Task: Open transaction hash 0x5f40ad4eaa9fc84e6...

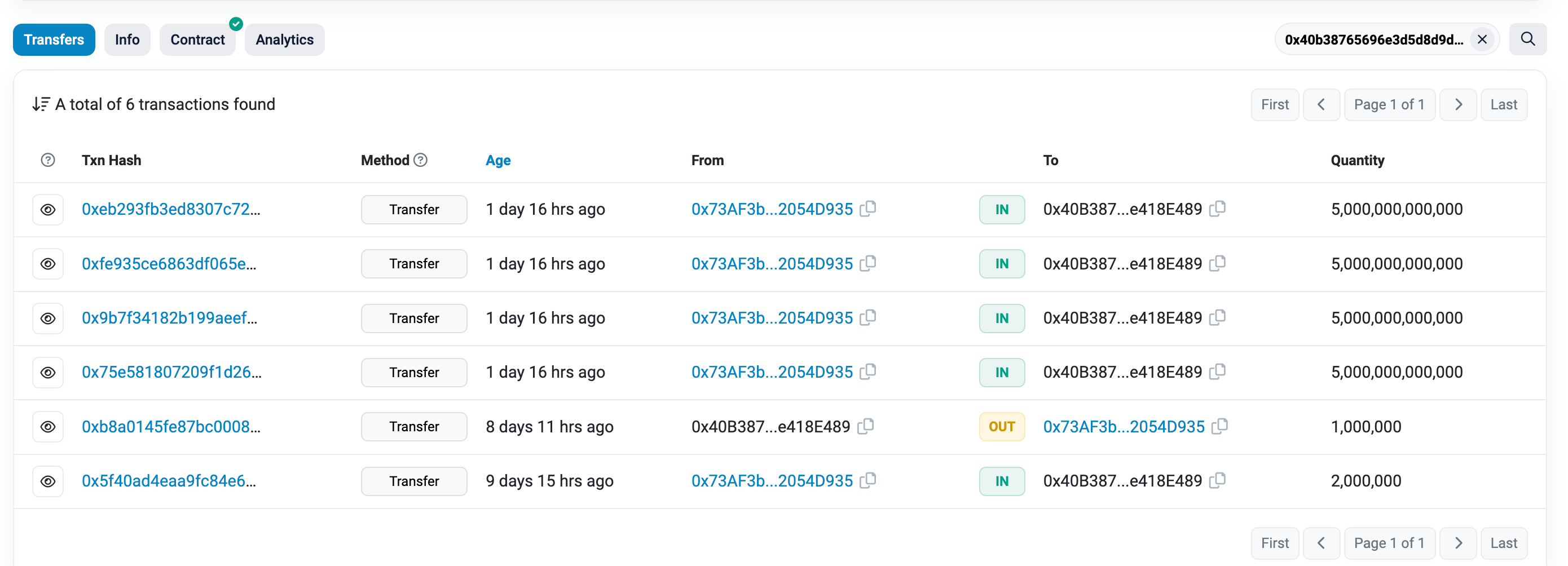Action: [169, 481]
